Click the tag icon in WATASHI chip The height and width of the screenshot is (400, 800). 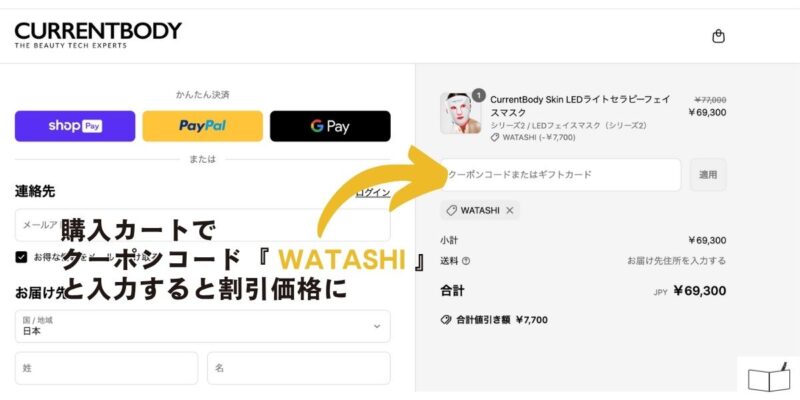click(x=452, y=210)
